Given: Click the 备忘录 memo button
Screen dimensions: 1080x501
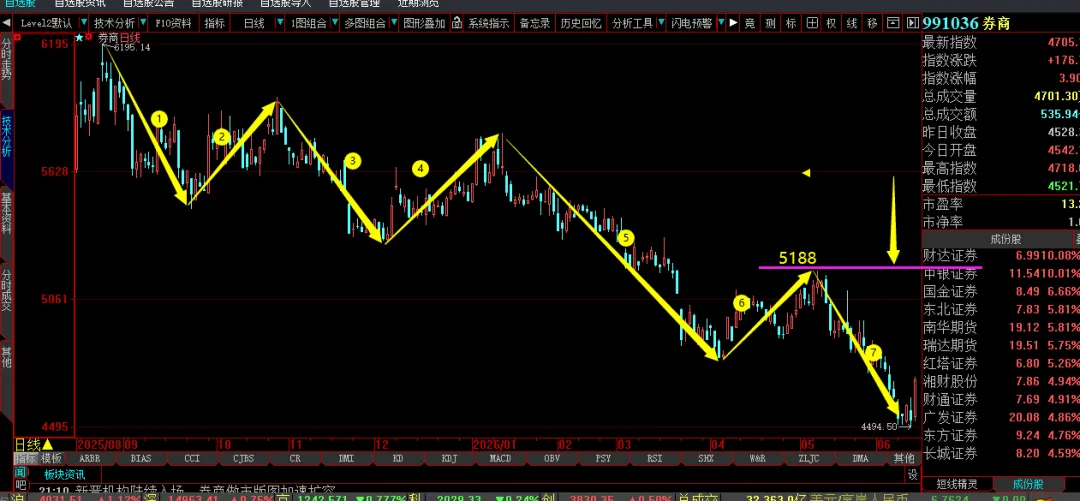Looking at the screenshot, I should (535, 23).
